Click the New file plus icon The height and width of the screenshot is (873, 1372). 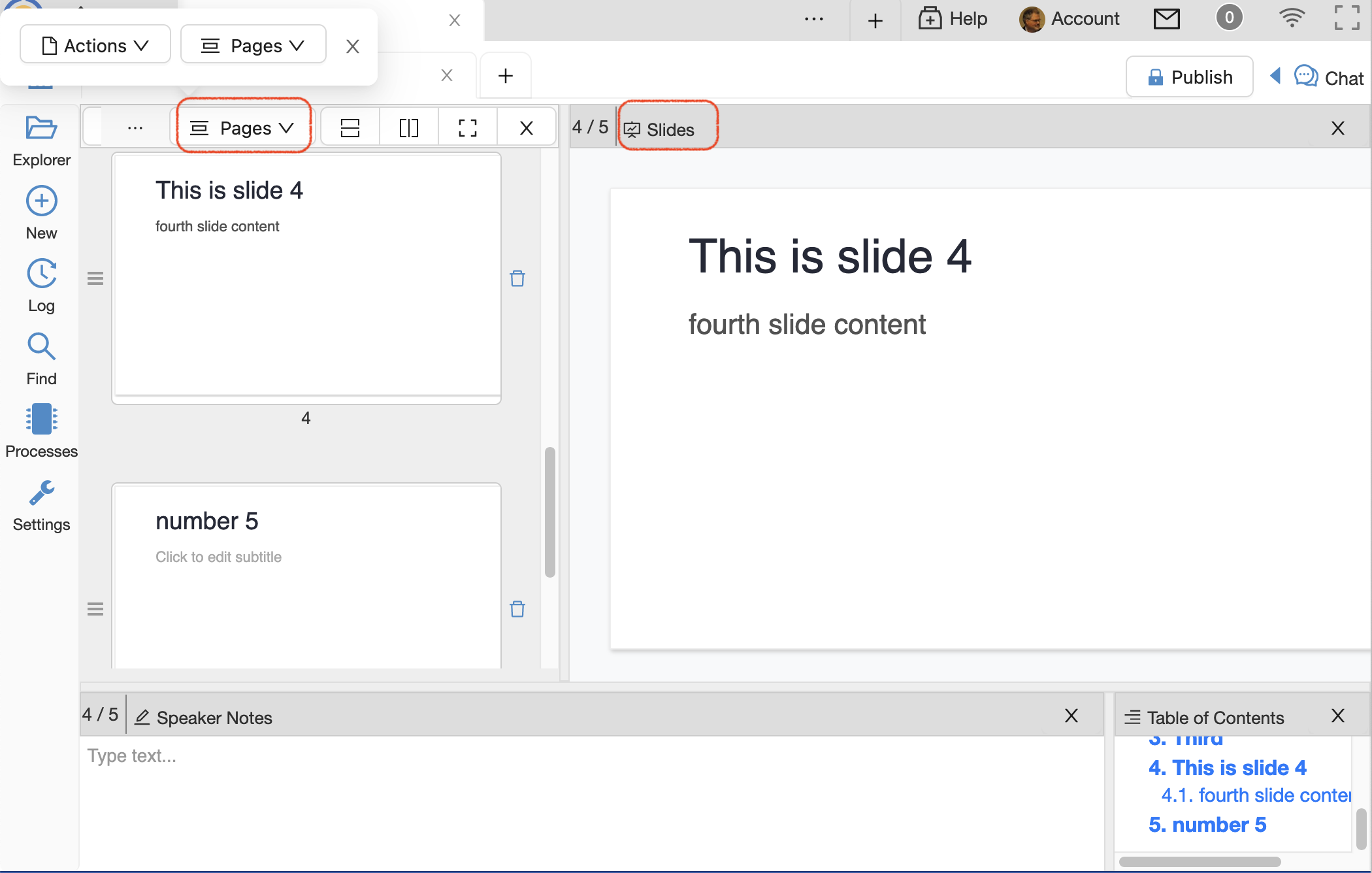click(x=41, y=201)
